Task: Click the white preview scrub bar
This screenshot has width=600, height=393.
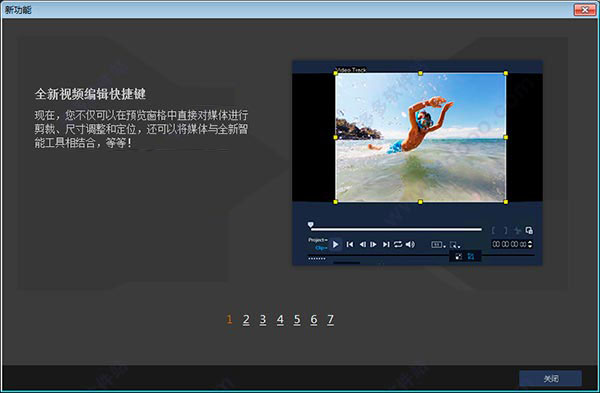Action: click(x=396, y=229)
